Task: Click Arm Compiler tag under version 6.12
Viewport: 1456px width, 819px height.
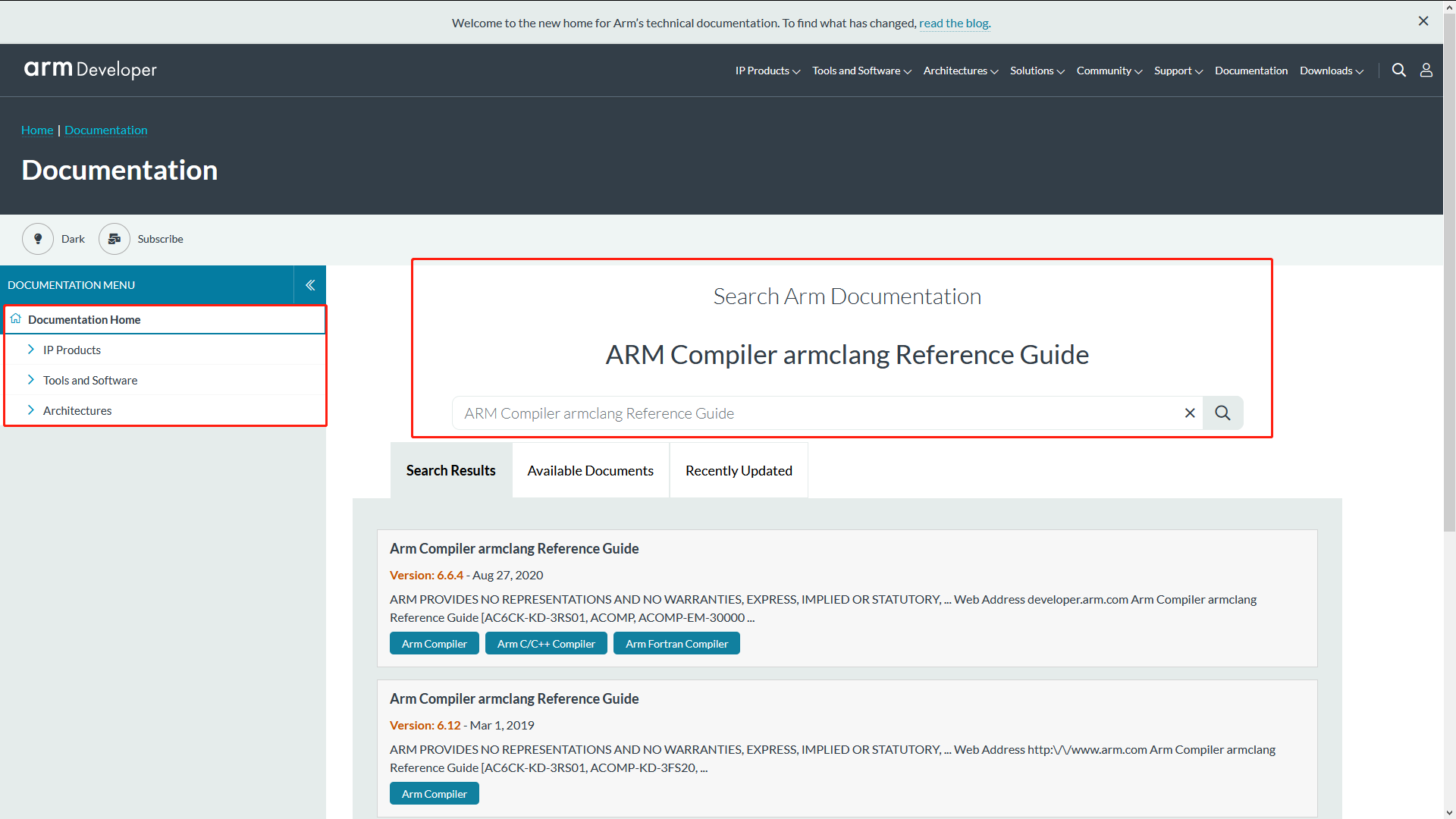Action: click(435, 793)
